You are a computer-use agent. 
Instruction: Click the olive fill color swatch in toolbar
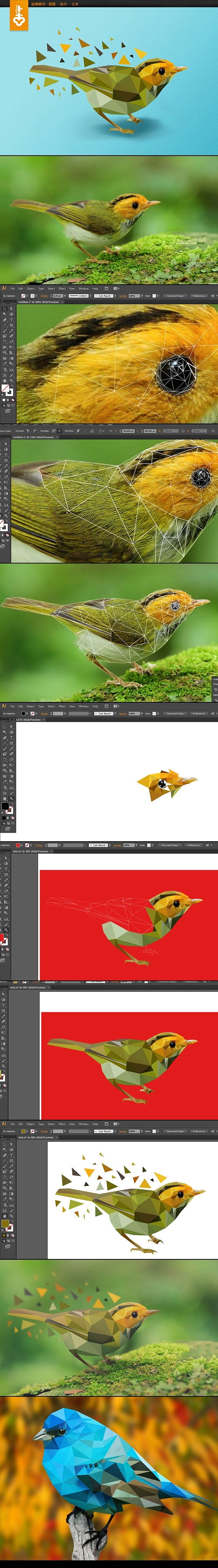pos(5,1223)
